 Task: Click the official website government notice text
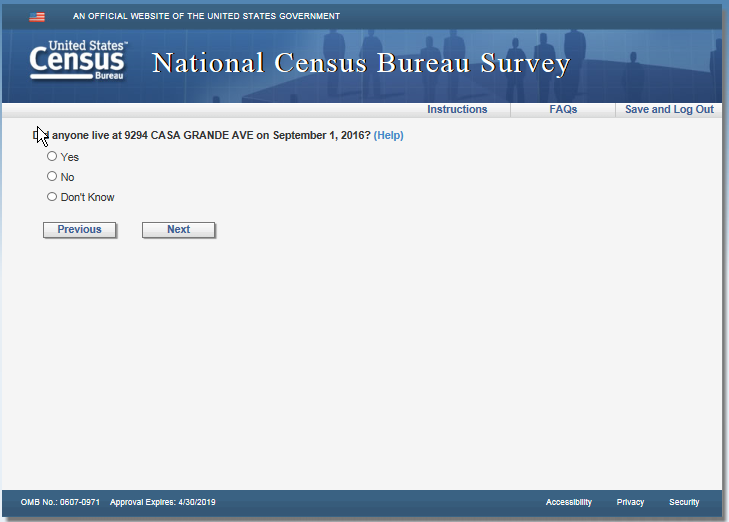tap(206, 16)
